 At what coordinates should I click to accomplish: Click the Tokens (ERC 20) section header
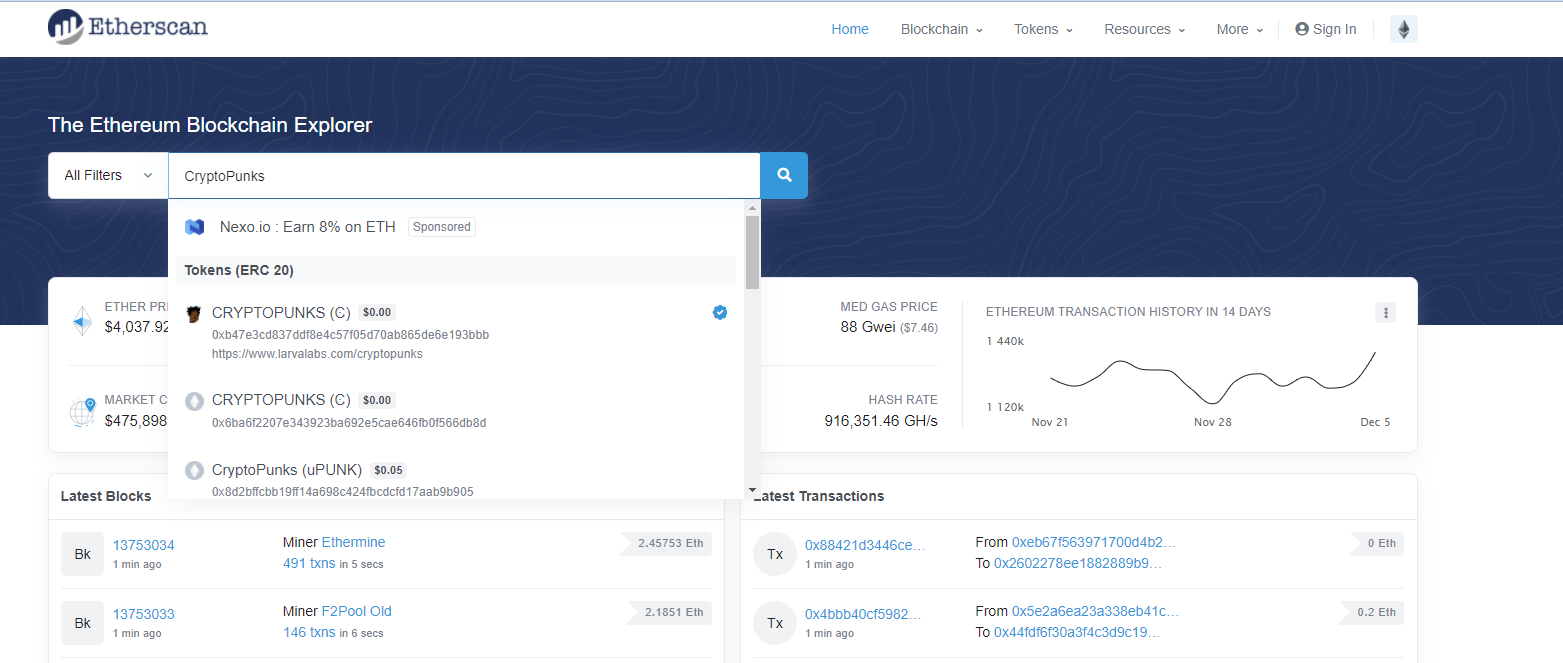(456, 270)
